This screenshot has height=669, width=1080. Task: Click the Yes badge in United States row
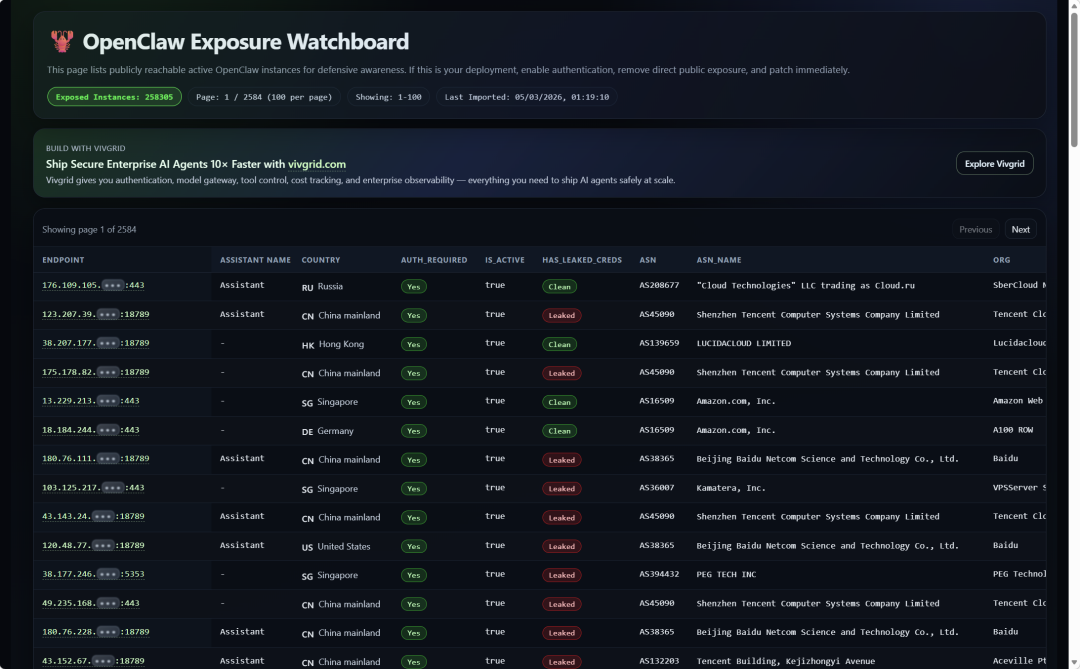tap(413, 546)
